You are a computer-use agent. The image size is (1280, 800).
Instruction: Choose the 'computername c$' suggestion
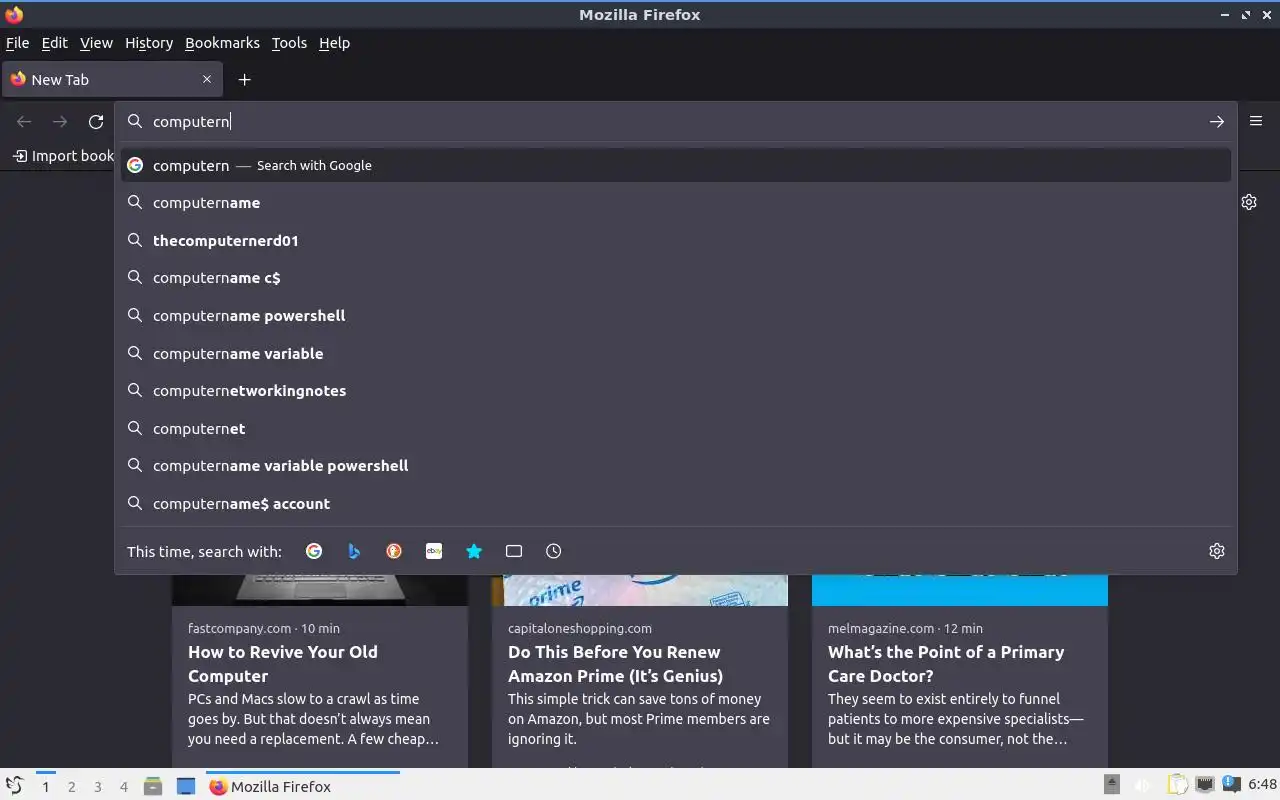coord(676,278)
